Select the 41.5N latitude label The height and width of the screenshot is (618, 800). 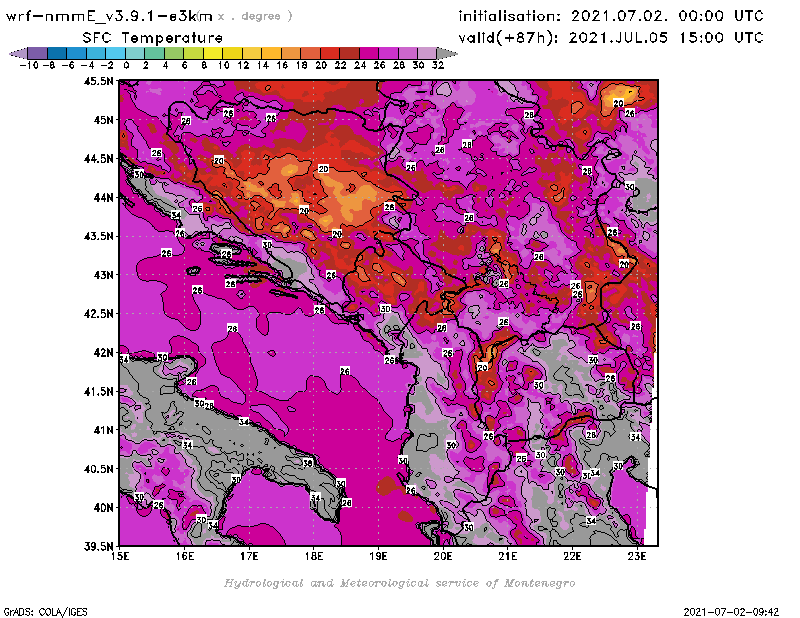coord(98,391)
